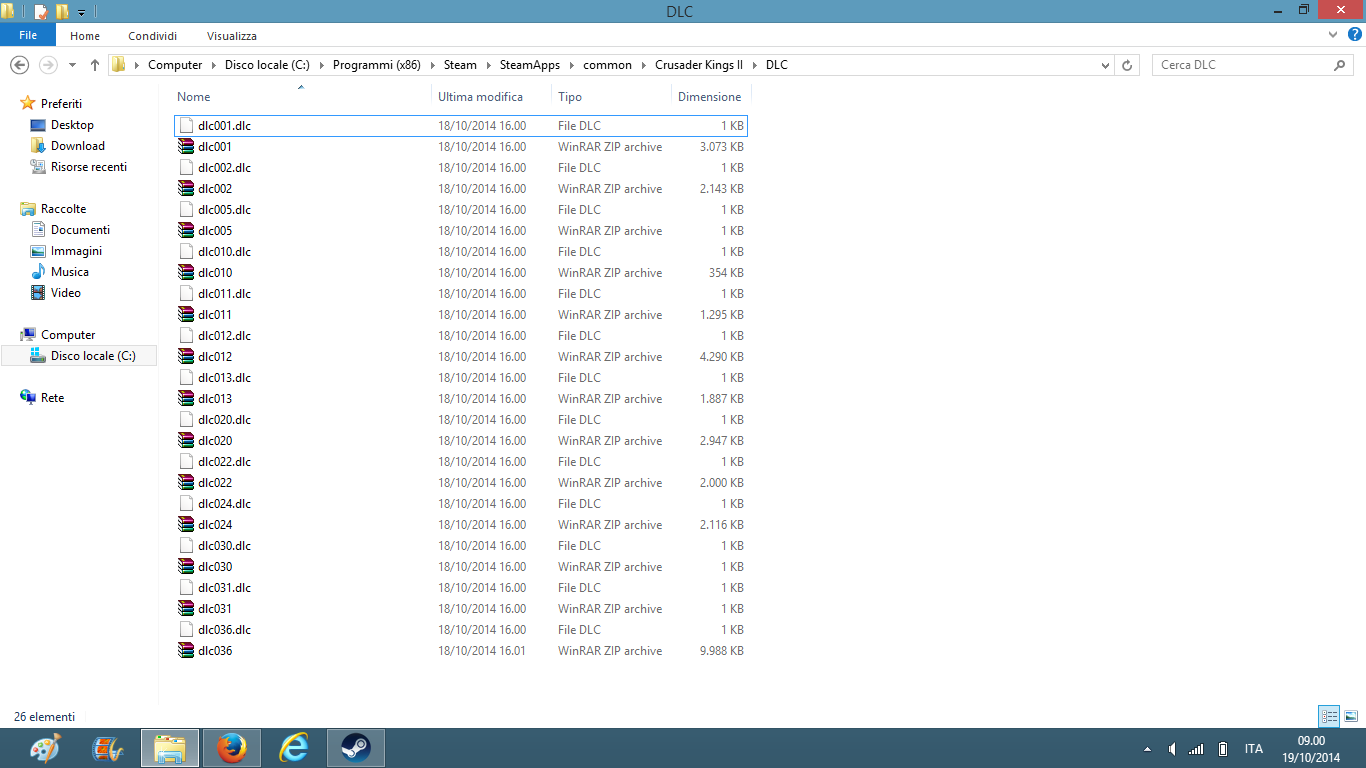Switch to the Visualizza tab

pos(231,36)
